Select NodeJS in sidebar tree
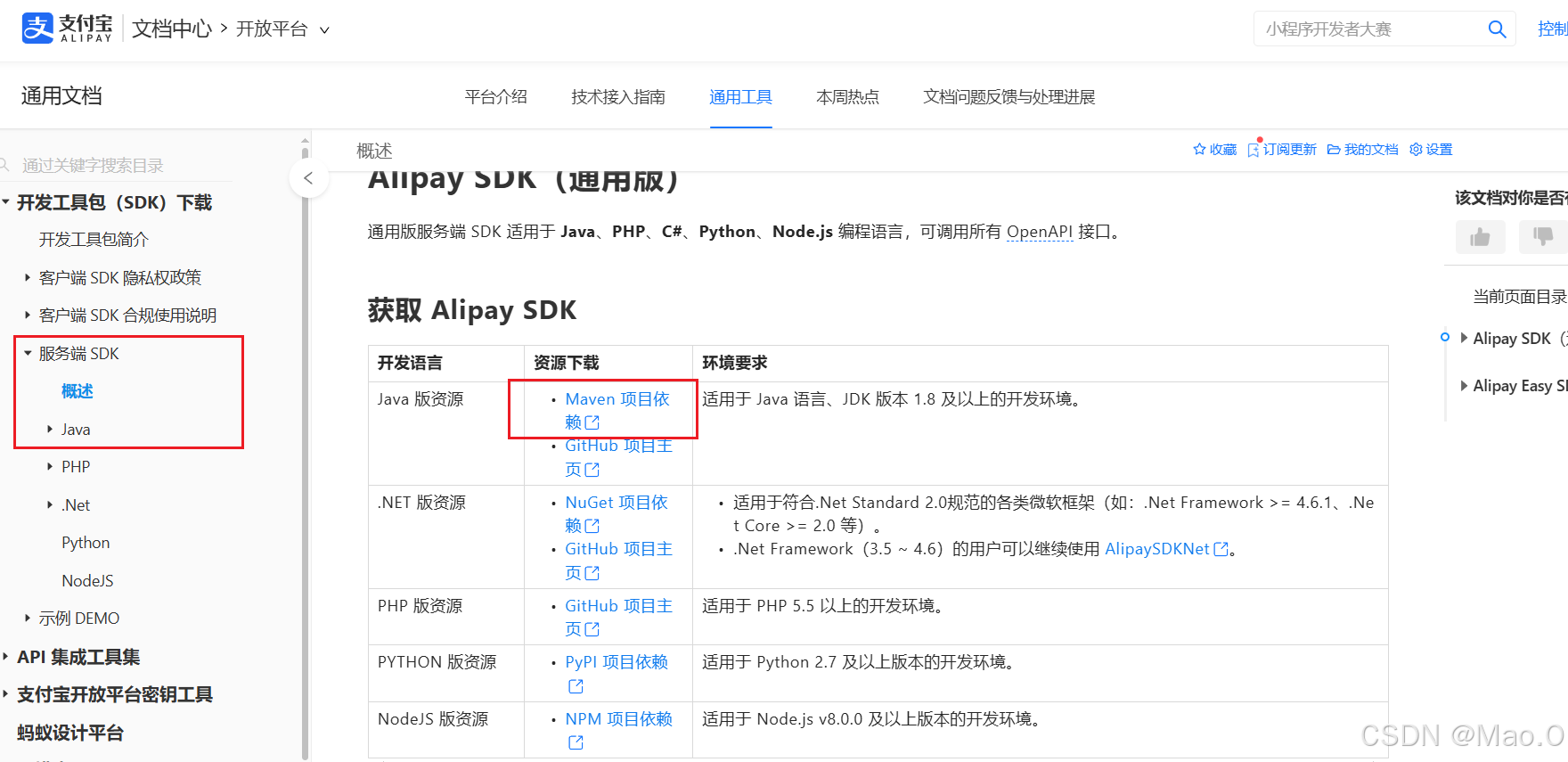 tap(87, 580)
